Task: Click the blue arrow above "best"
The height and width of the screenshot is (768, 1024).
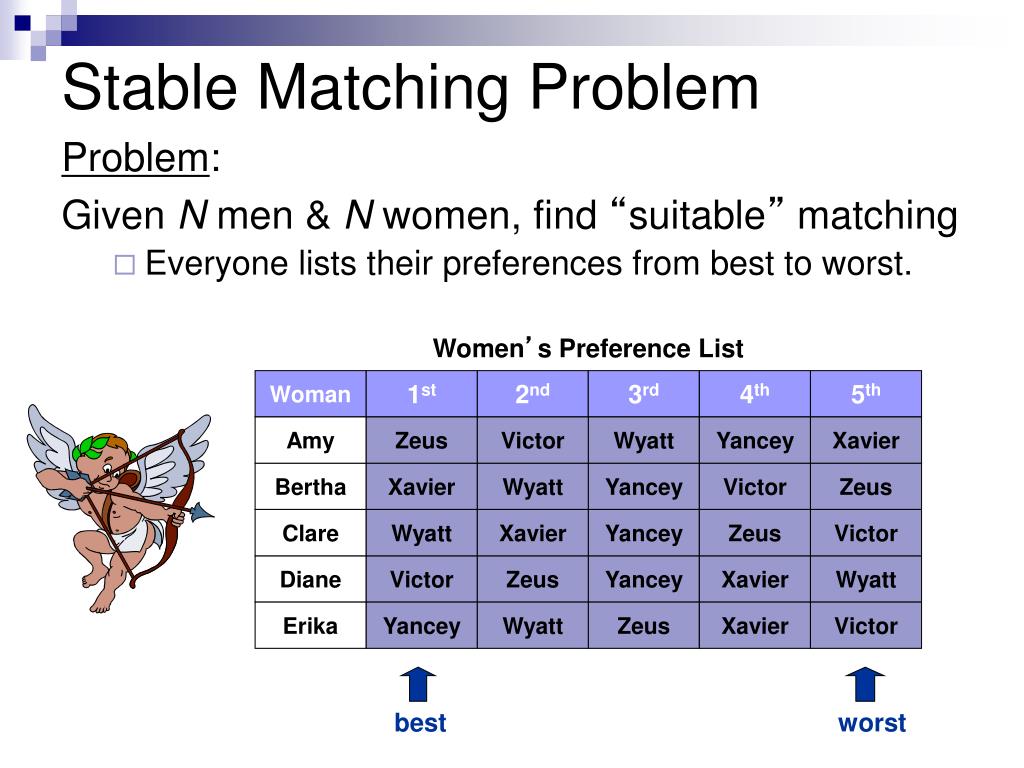Action: [418, 686]
